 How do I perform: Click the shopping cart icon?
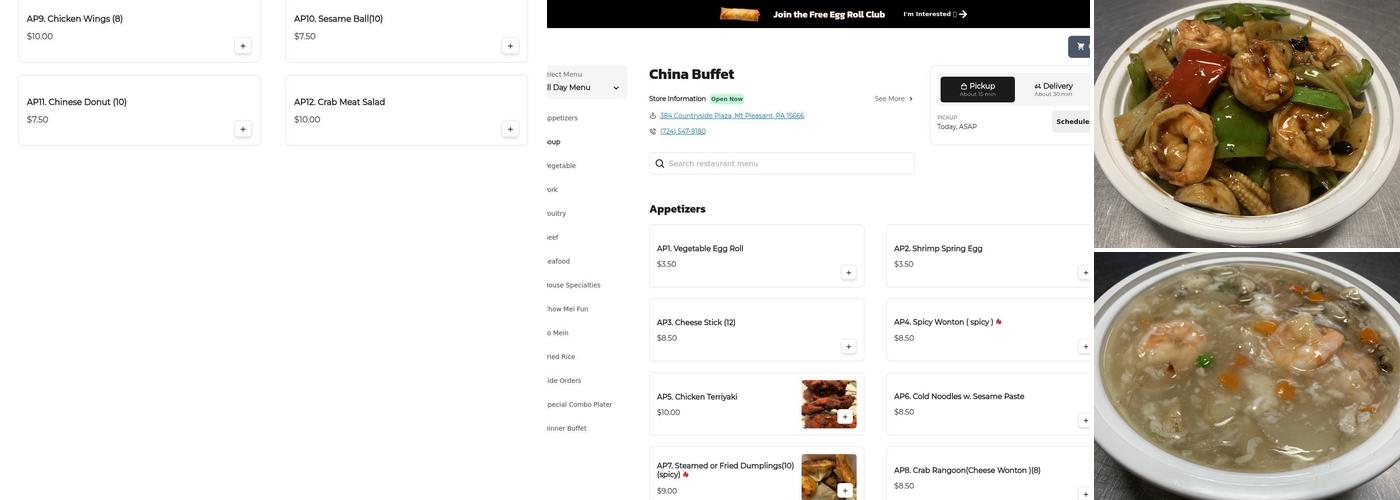(x=1080, y=47)
